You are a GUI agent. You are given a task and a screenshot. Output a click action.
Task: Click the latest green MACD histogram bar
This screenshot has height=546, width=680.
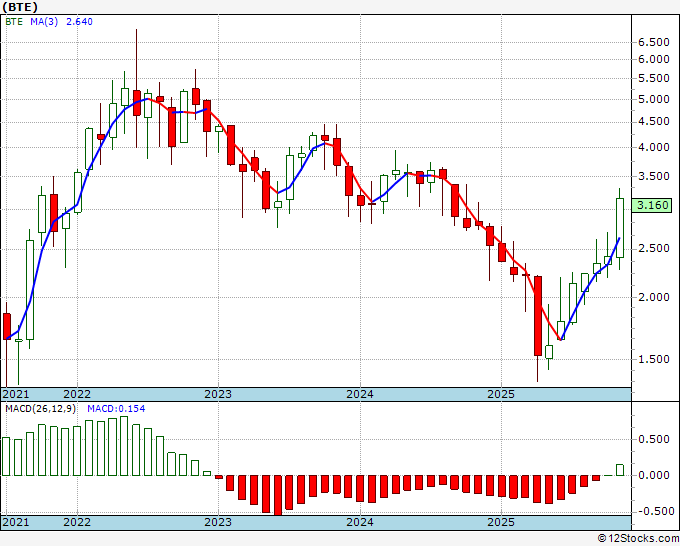coord(620,470)
